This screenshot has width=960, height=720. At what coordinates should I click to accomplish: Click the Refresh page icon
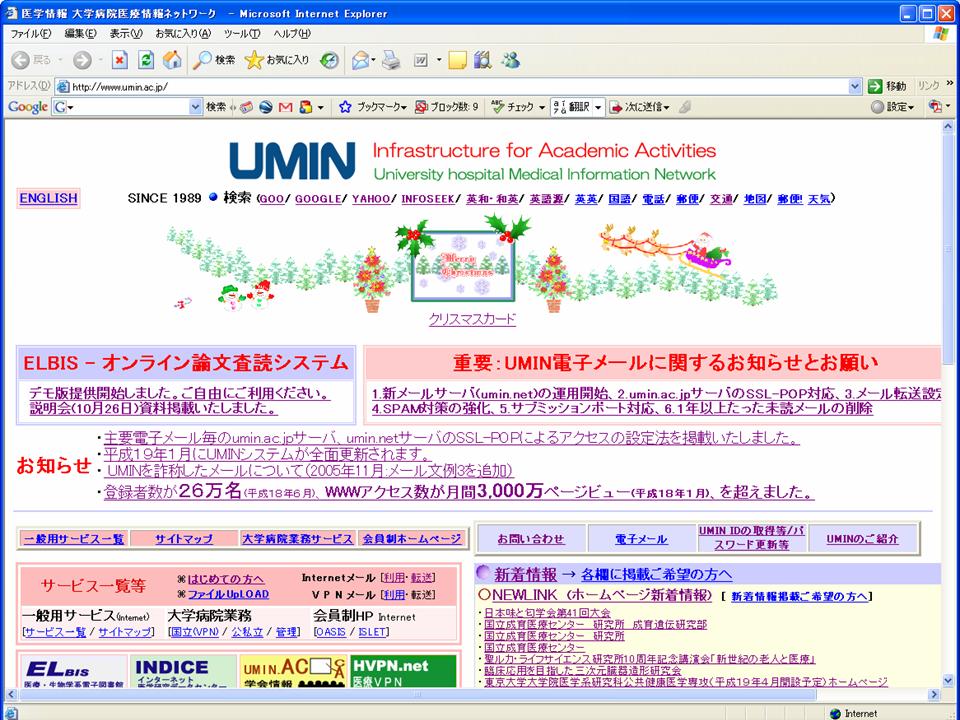click(146, 60)
